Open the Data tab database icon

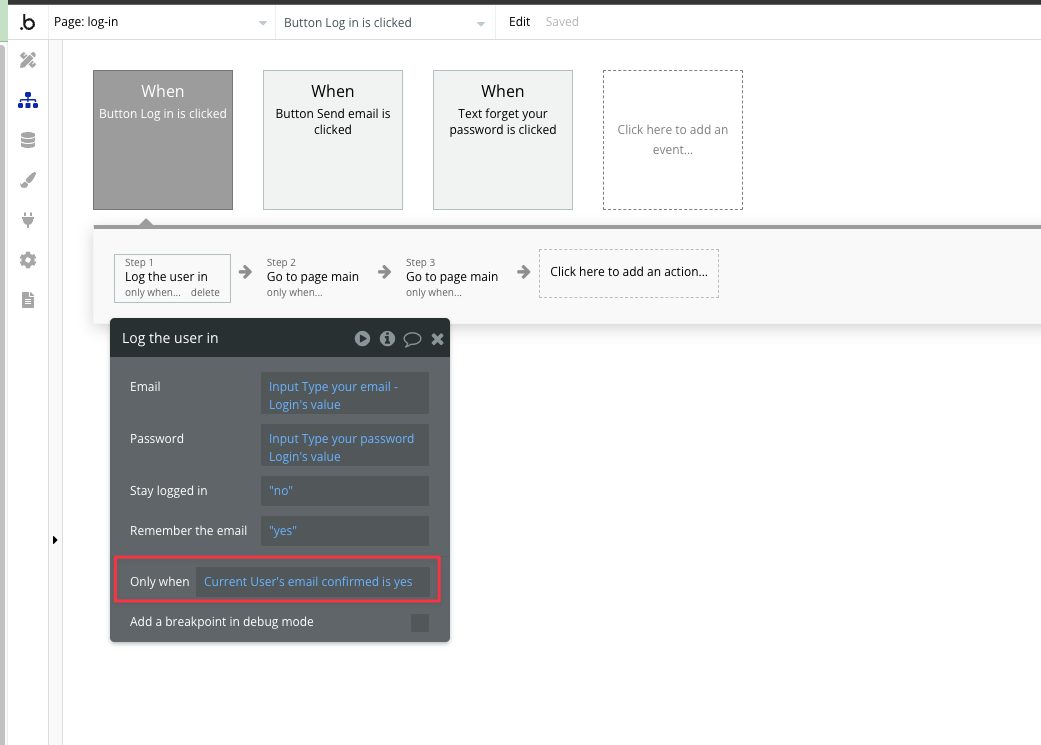tap(28, 140)
